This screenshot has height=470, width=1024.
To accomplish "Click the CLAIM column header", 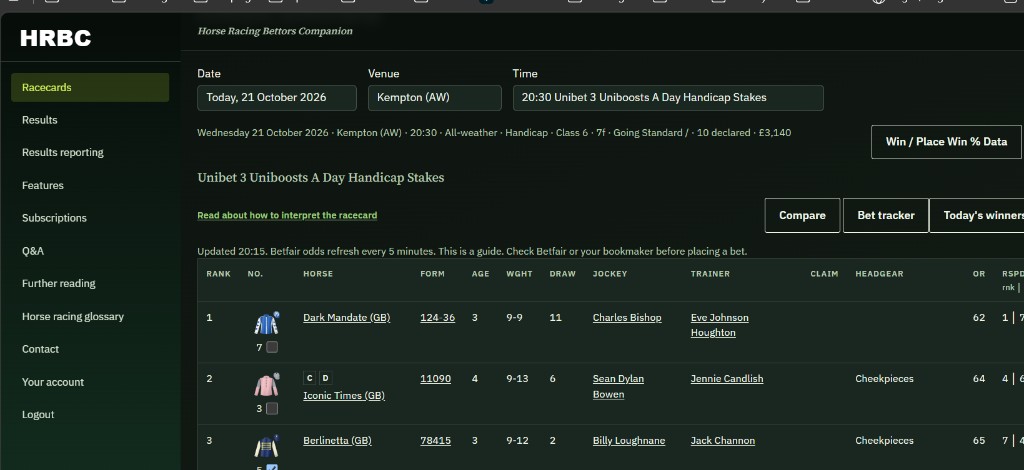I will click(824, 274).
